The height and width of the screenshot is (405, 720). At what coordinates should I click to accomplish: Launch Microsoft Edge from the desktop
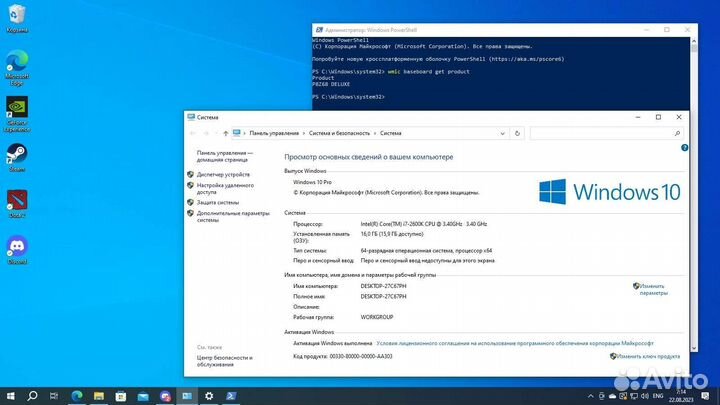(17, 67)
